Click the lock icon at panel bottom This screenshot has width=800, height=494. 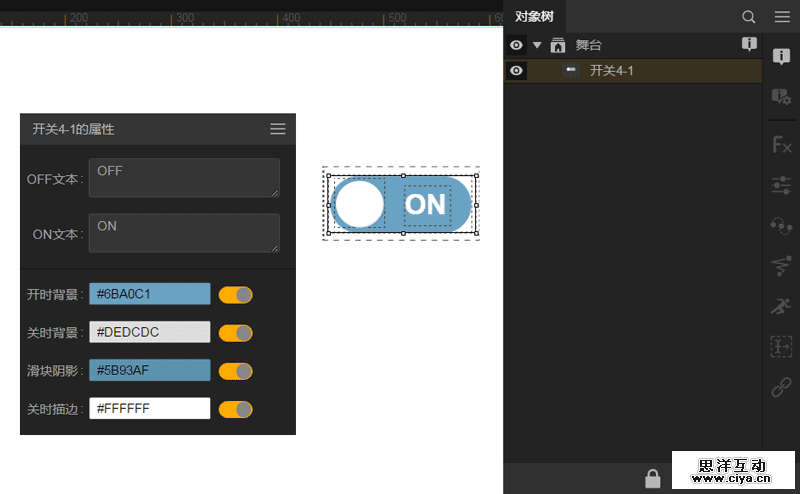653,477
